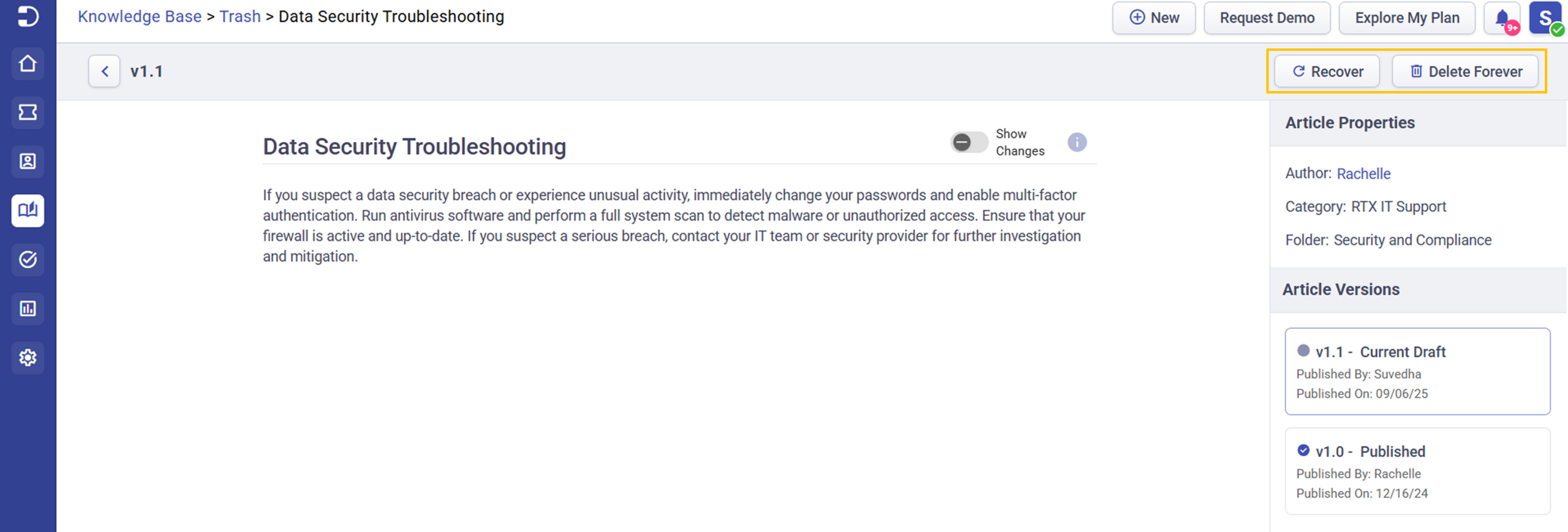Screen dimensions: 1568x532
Task: Select the v1.1 Current Draft version card
Action: click(x=1417, y=372)
